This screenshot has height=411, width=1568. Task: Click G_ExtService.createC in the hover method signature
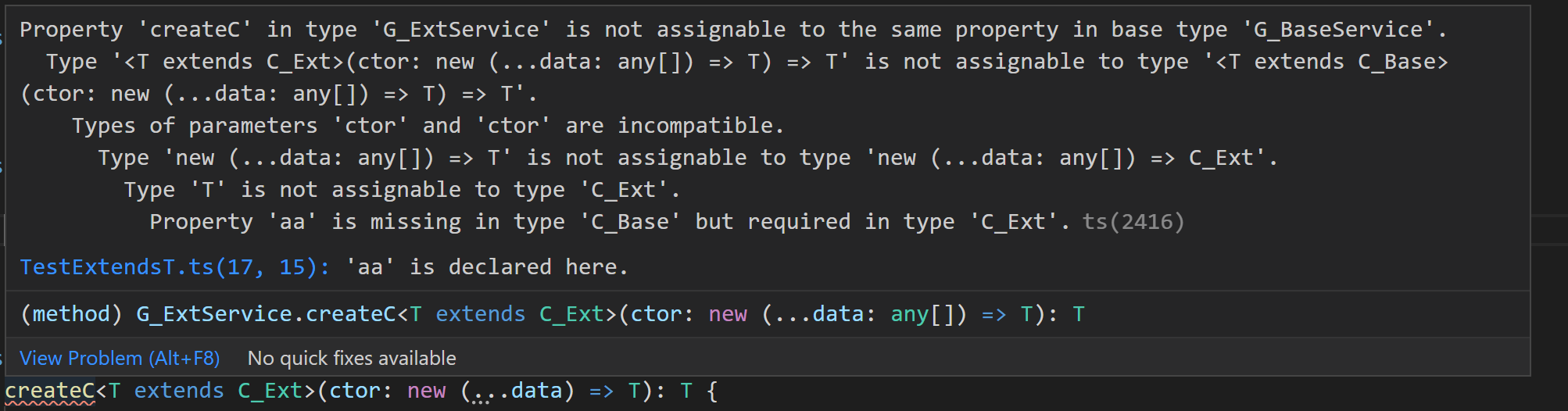pyautogui.click(x=266, y=314)
